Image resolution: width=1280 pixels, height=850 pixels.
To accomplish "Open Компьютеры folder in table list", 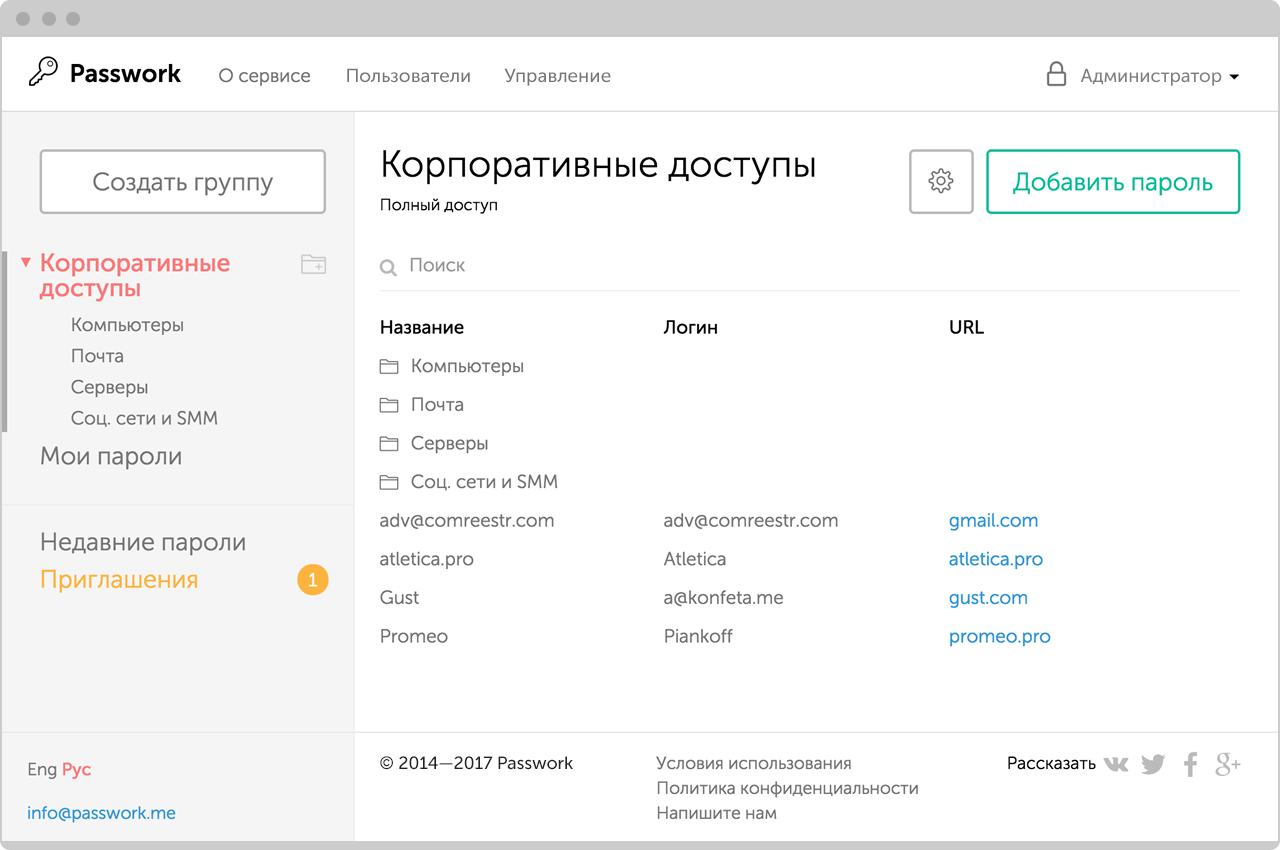I will pyautogui.click(x=467, y=366).
